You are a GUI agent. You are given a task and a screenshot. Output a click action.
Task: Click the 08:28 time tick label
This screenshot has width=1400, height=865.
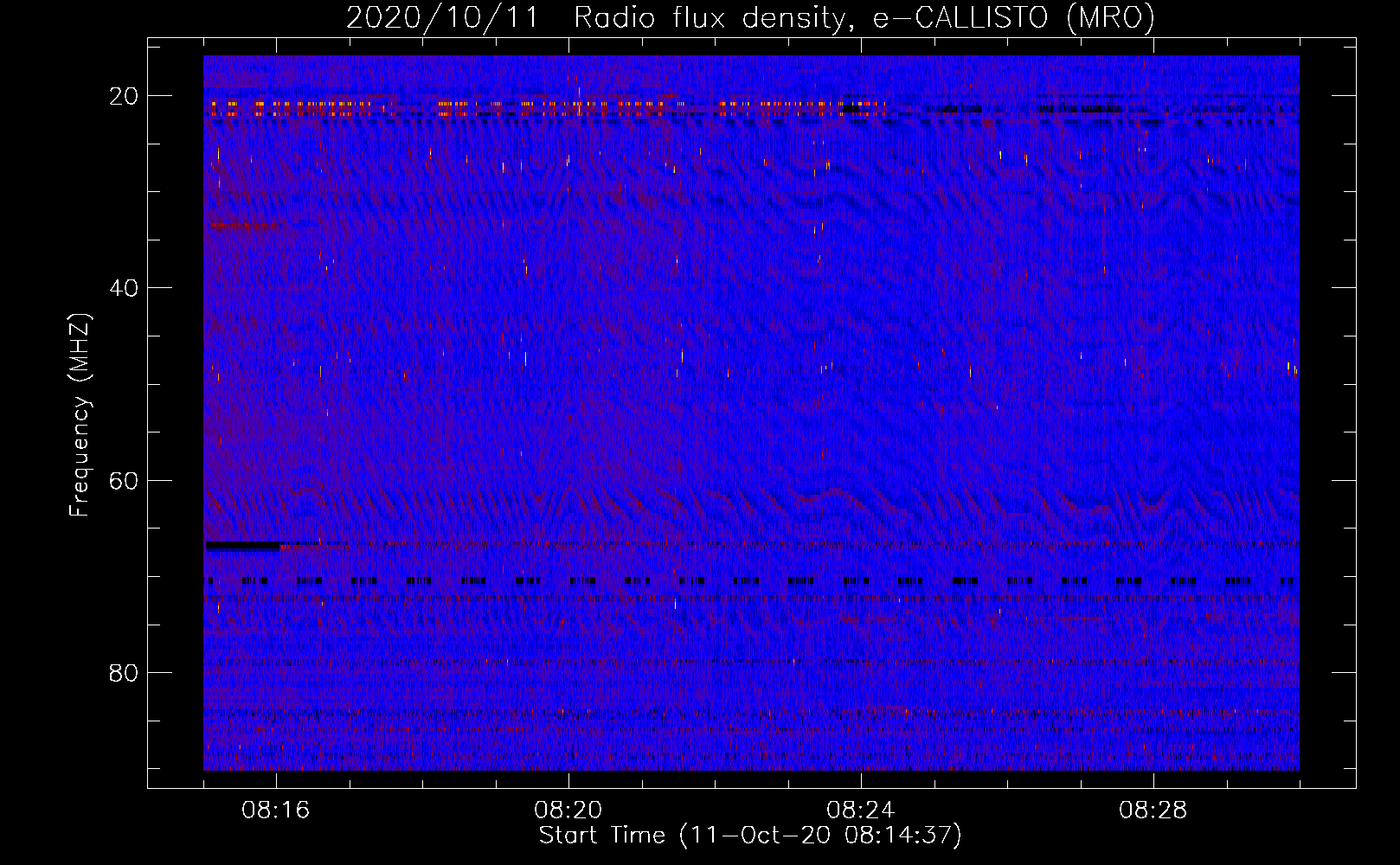[1153, 811]
